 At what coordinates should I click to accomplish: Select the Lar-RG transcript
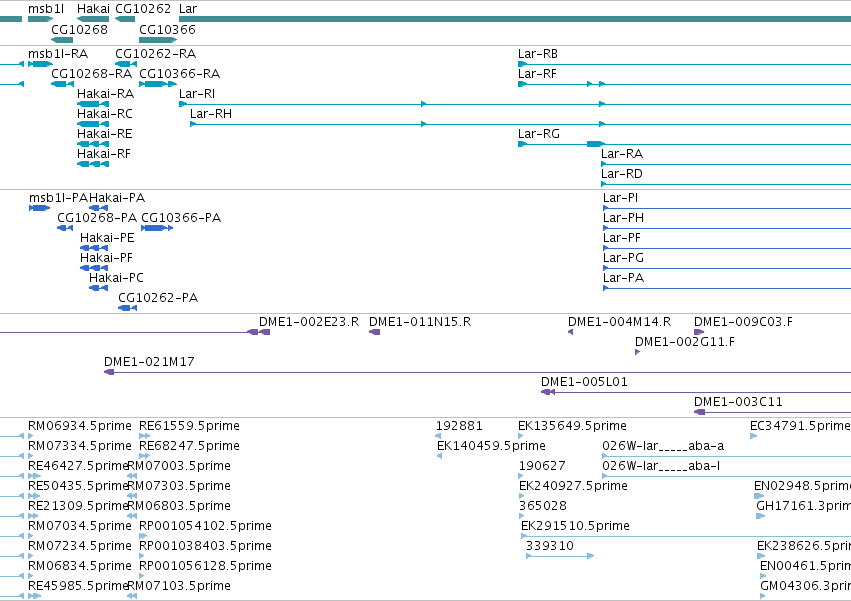tap(539, 134)
